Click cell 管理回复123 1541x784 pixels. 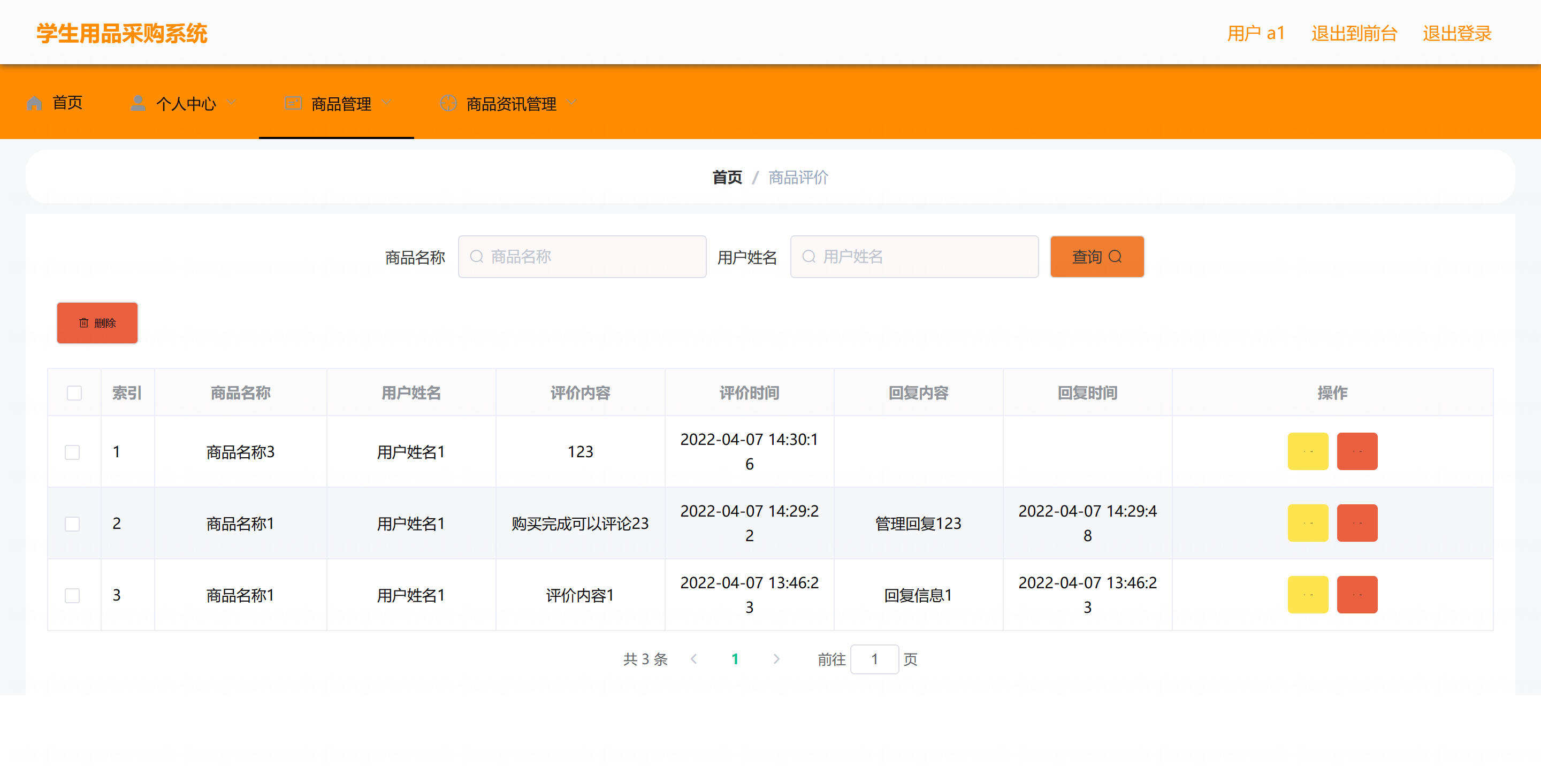tap(918, 524)
